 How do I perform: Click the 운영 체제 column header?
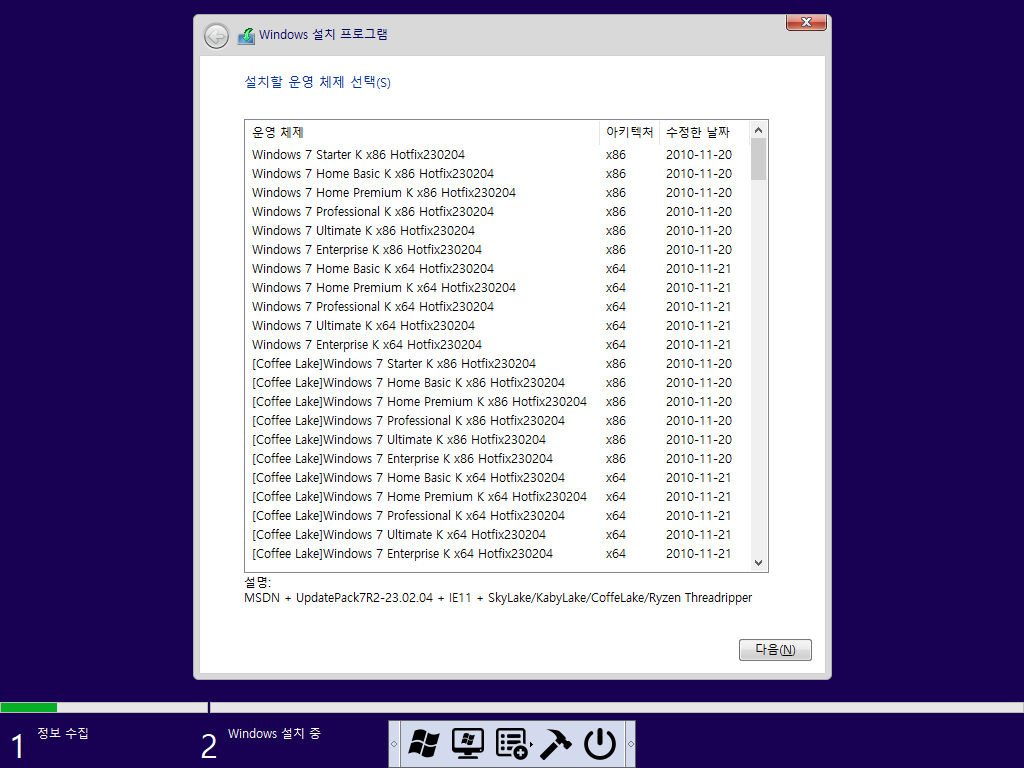(x=422, y=132)
